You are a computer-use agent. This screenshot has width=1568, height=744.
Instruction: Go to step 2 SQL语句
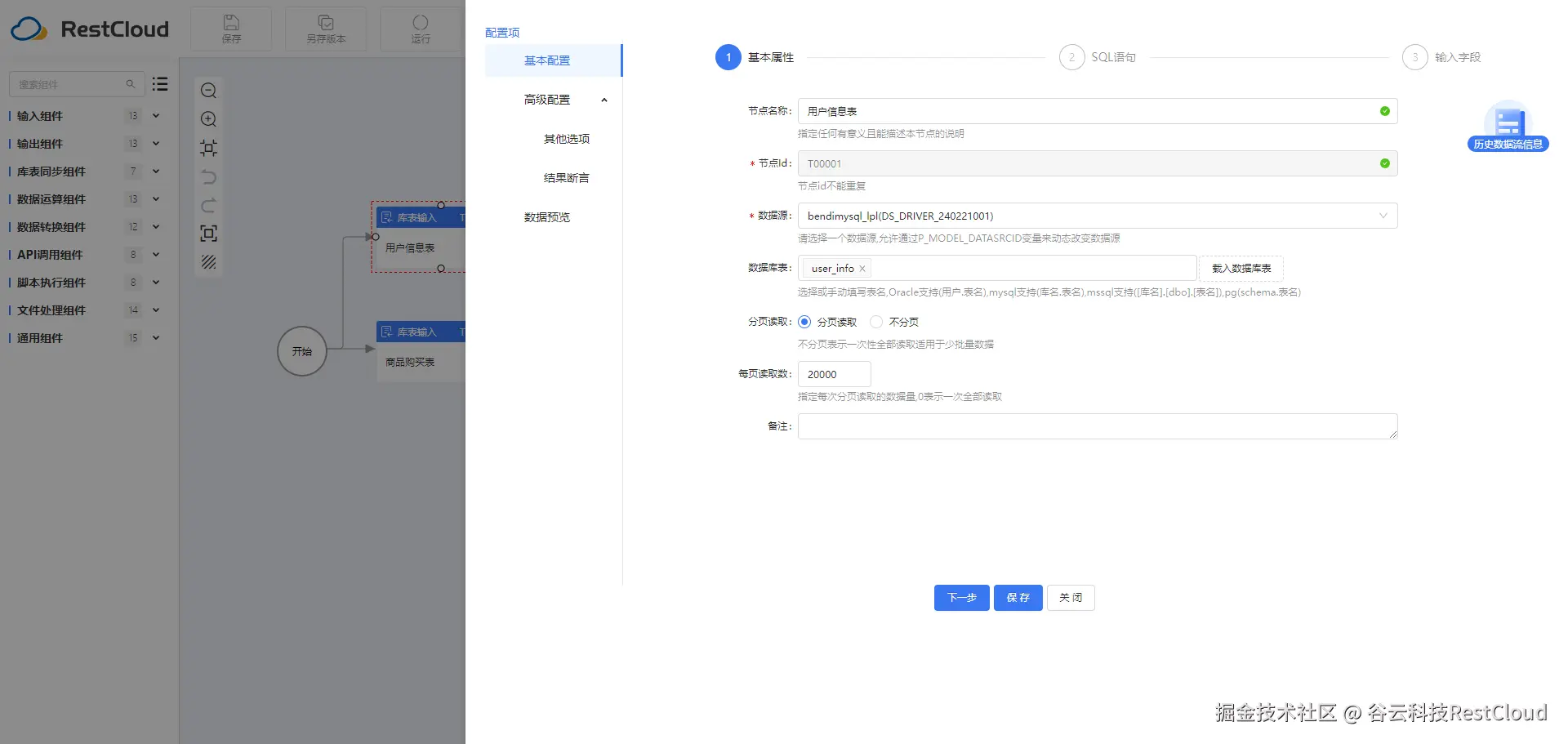coord(1098,57)
